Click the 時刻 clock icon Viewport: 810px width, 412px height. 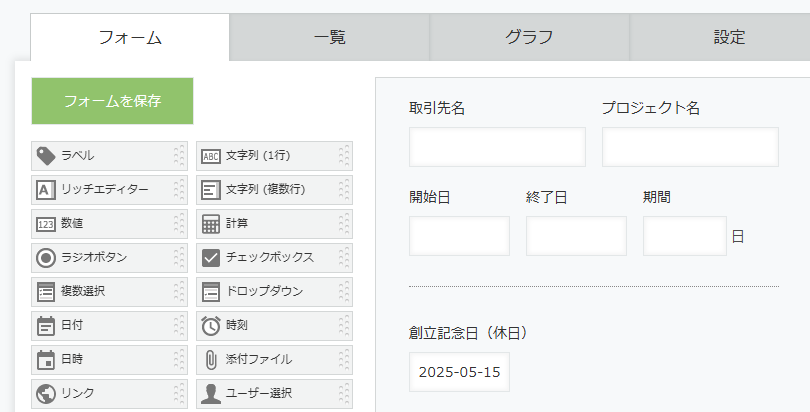click(211, 325)
